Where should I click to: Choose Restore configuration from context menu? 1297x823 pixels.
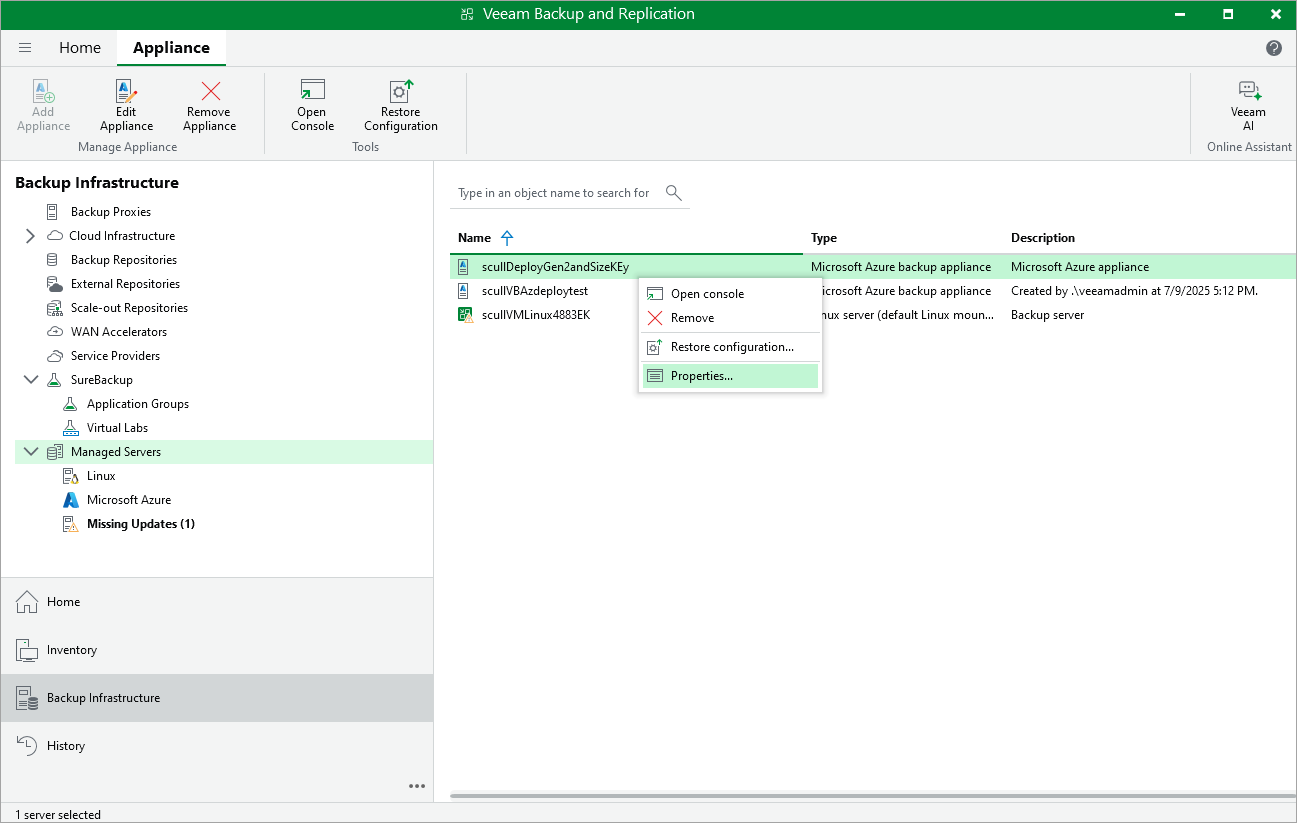(730, 347)
